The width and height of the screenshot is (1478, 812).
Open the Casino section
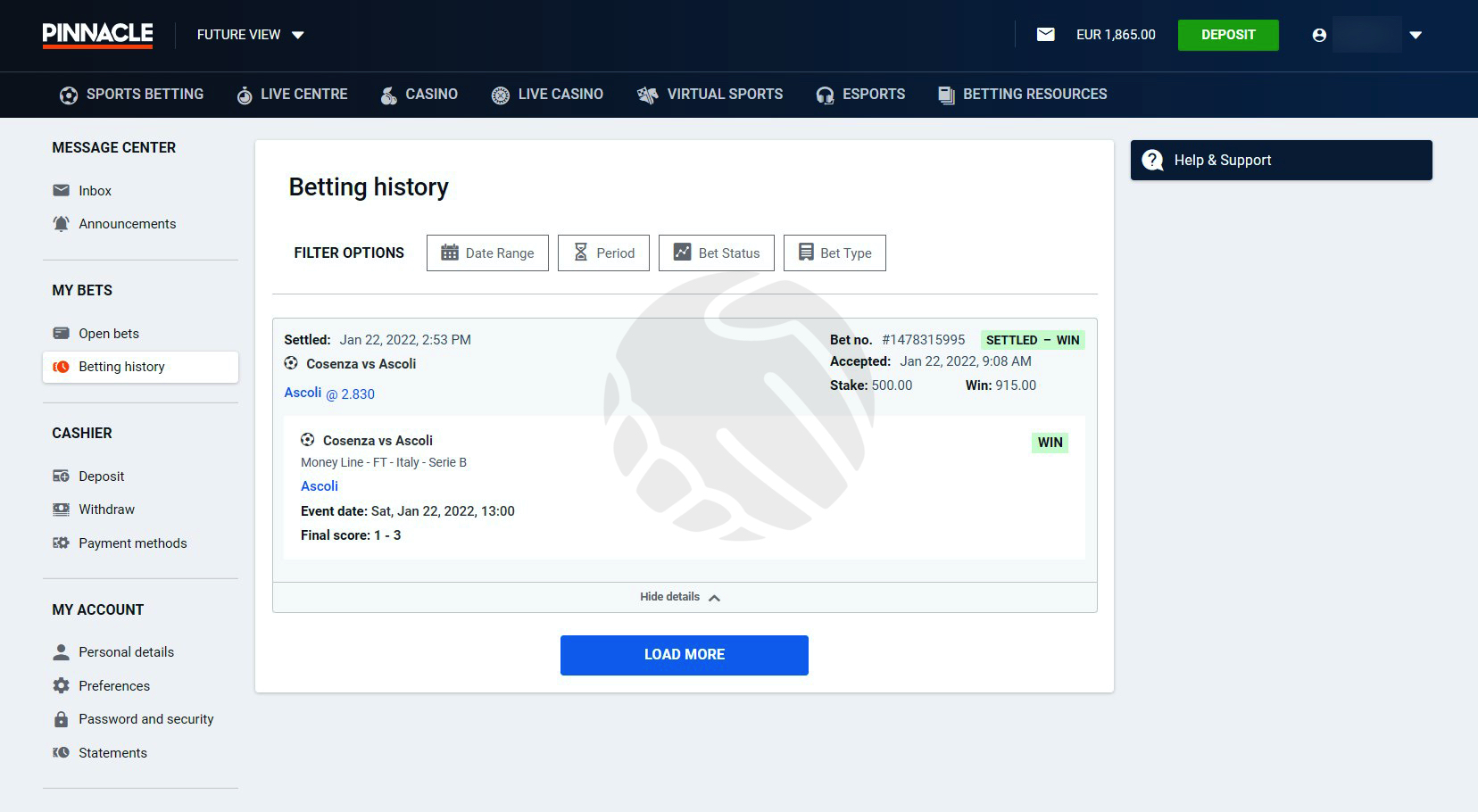point(419,95)
